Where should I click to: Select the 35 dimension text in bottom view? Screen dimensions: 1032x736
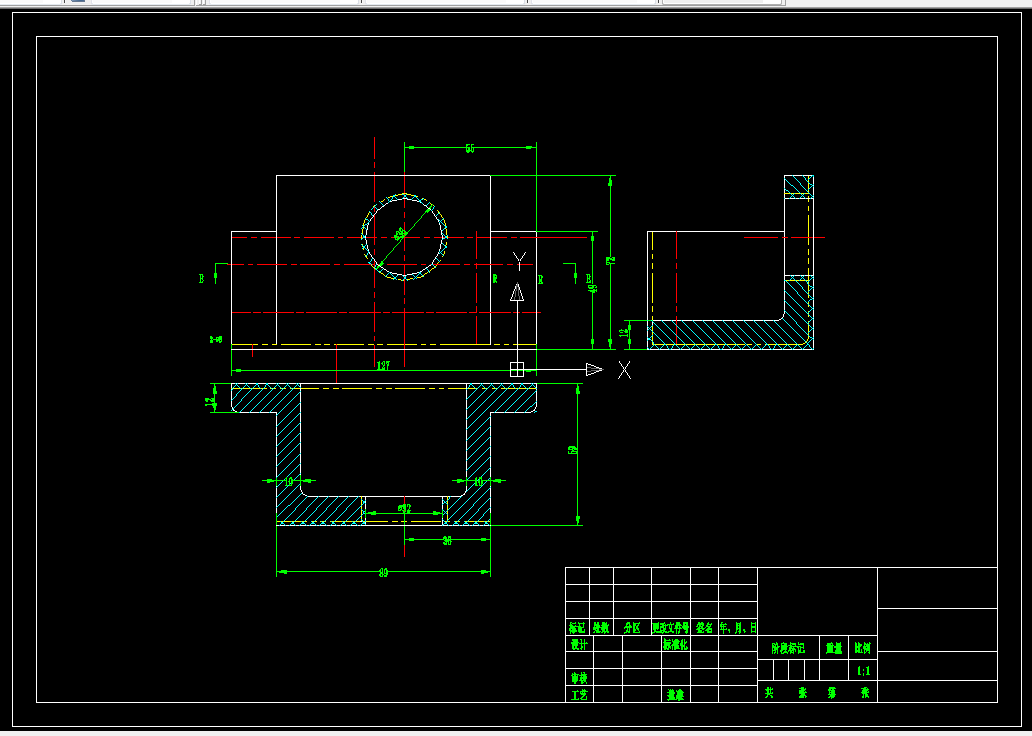click(447, 541)
